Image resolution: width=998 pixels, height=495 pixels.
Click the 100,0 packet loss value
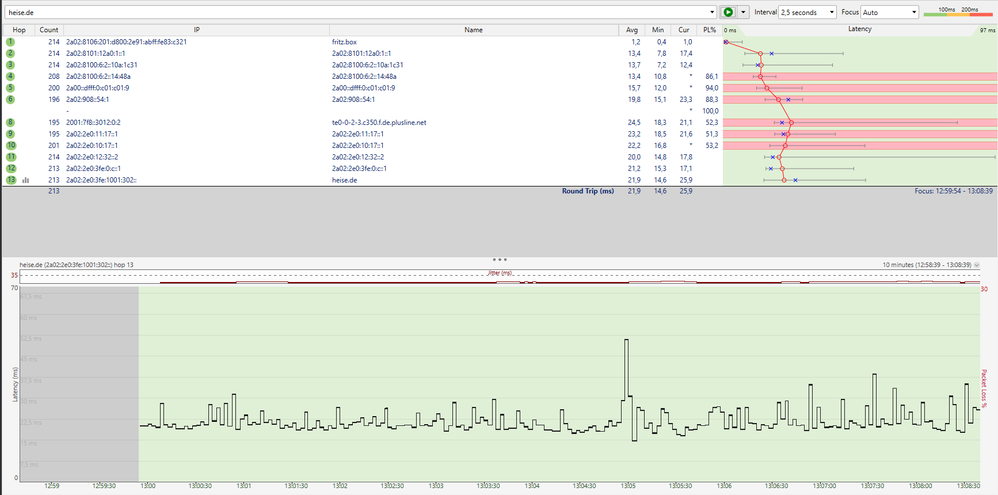(710, 111)
